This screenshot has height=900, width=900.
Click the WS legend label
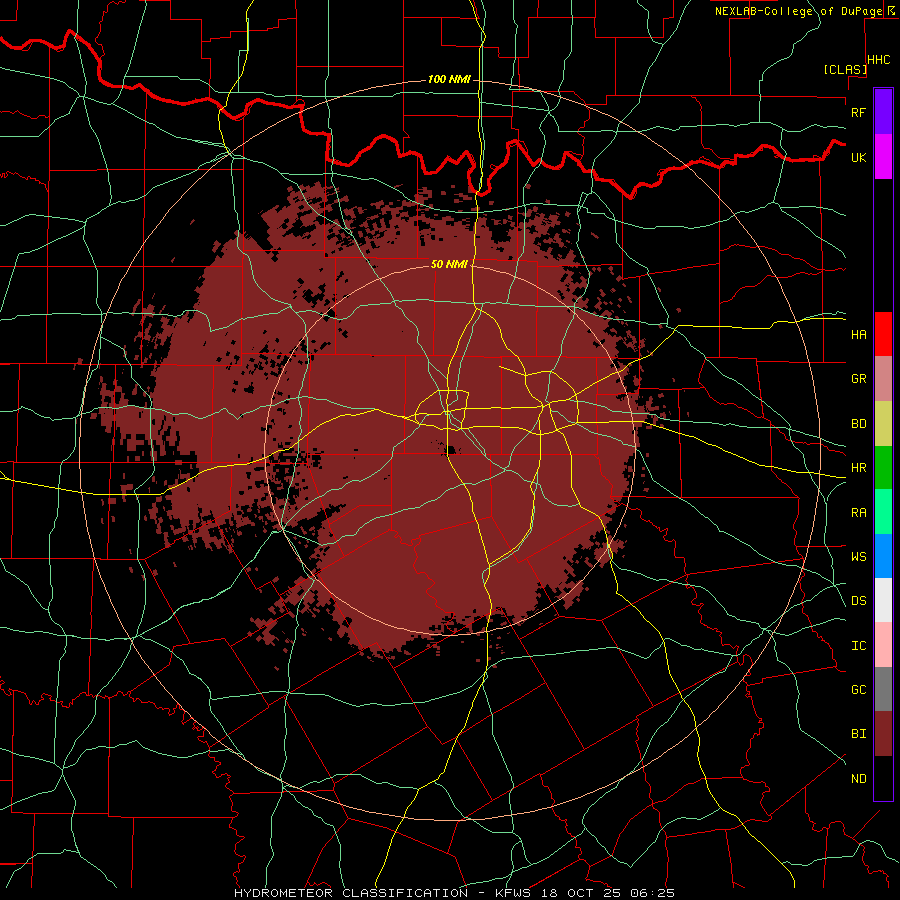(x=858, y=557)
